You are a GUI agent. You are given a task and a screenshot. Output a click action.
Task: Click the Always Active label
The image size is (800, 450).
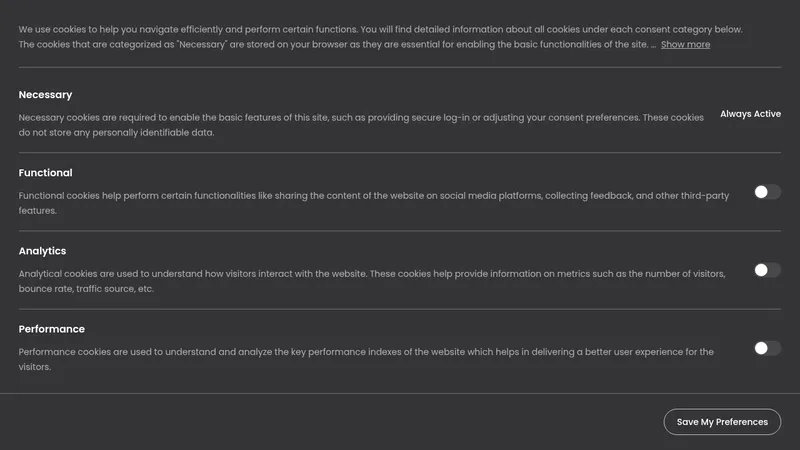pyautogui.click(x=751, y=114)
